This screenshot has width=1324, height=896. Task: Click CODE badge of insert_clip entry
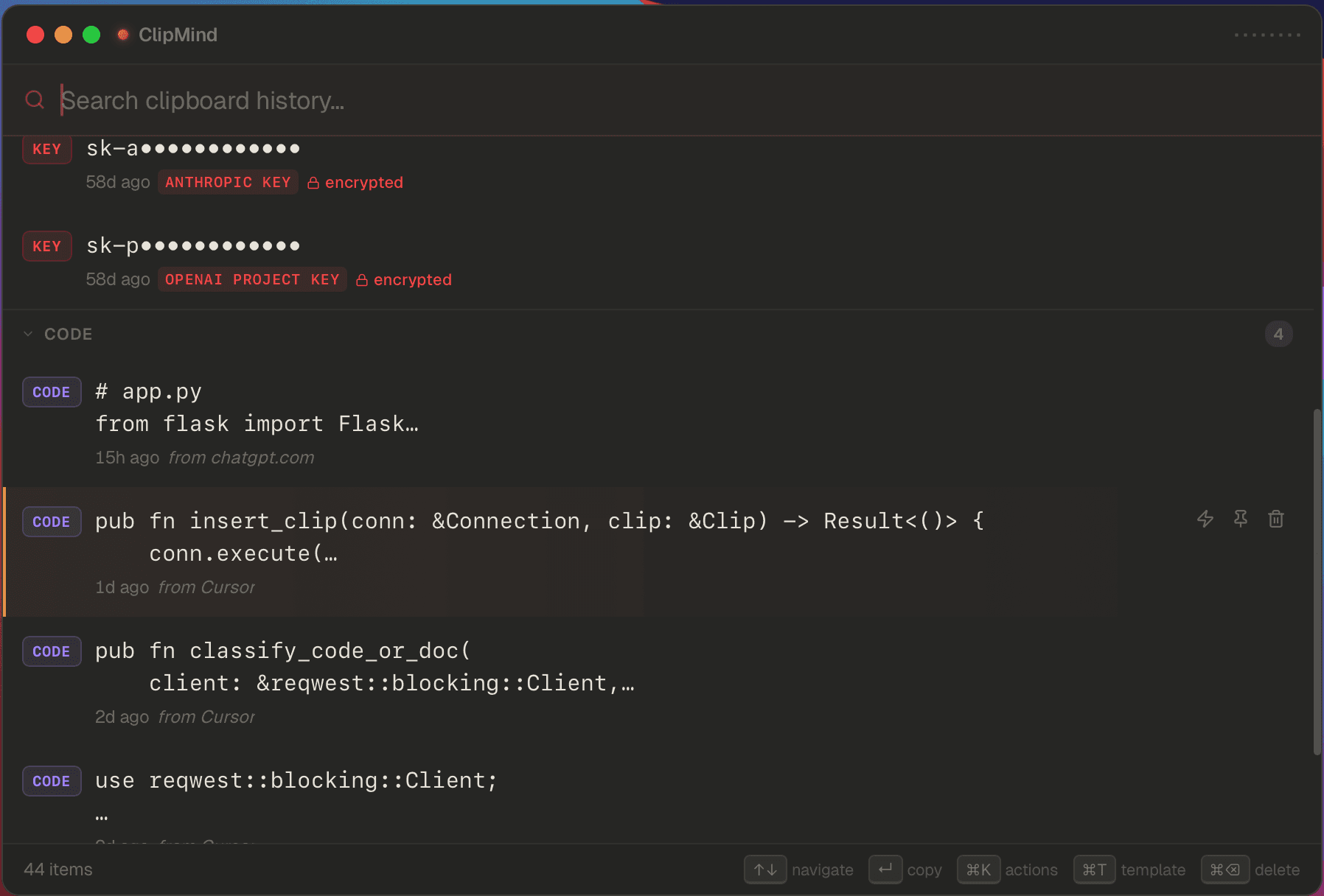click(x=52, y=522)
